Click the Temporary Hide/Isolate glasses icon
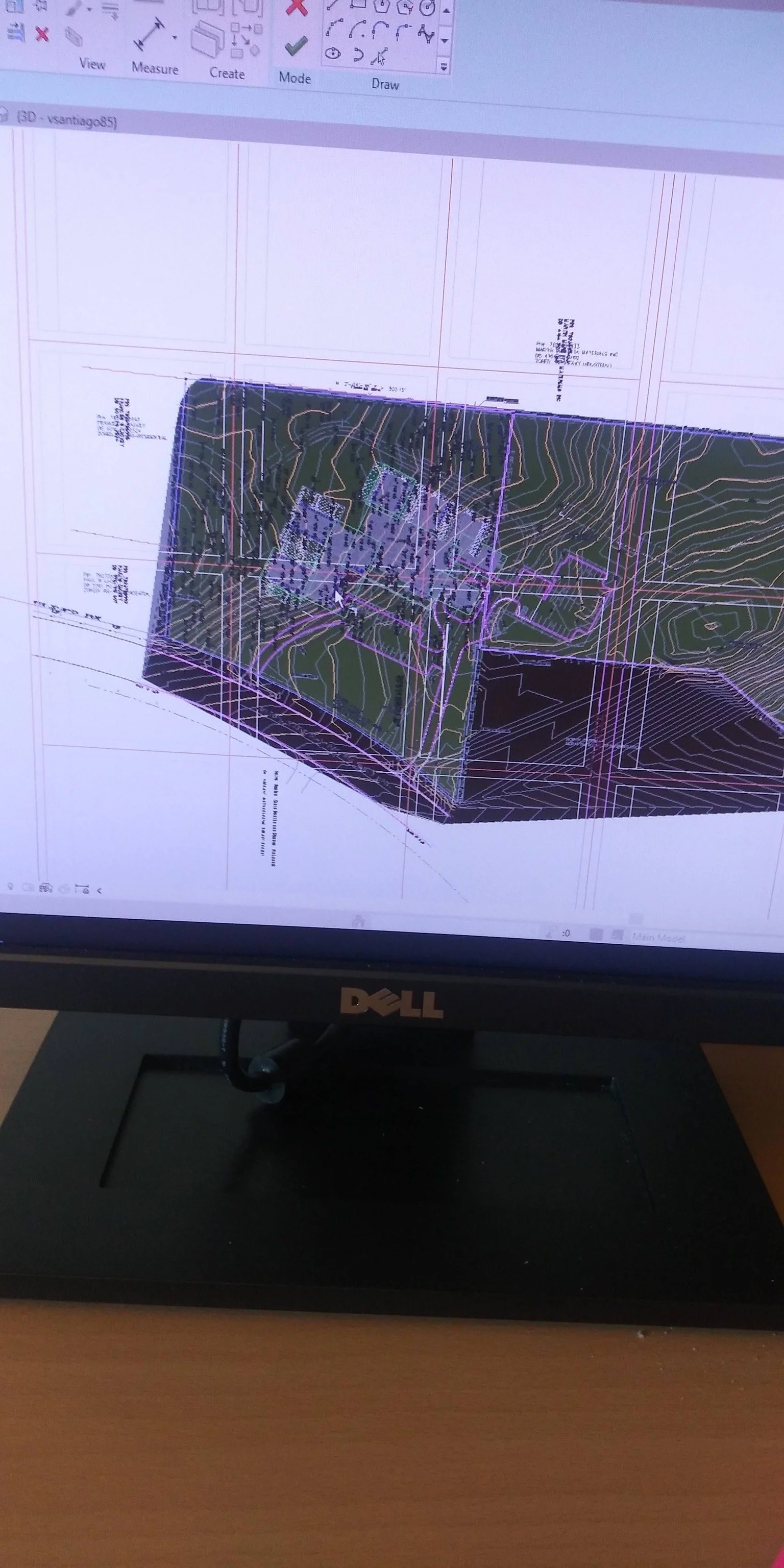784x1568 pixels. point(45,888)
